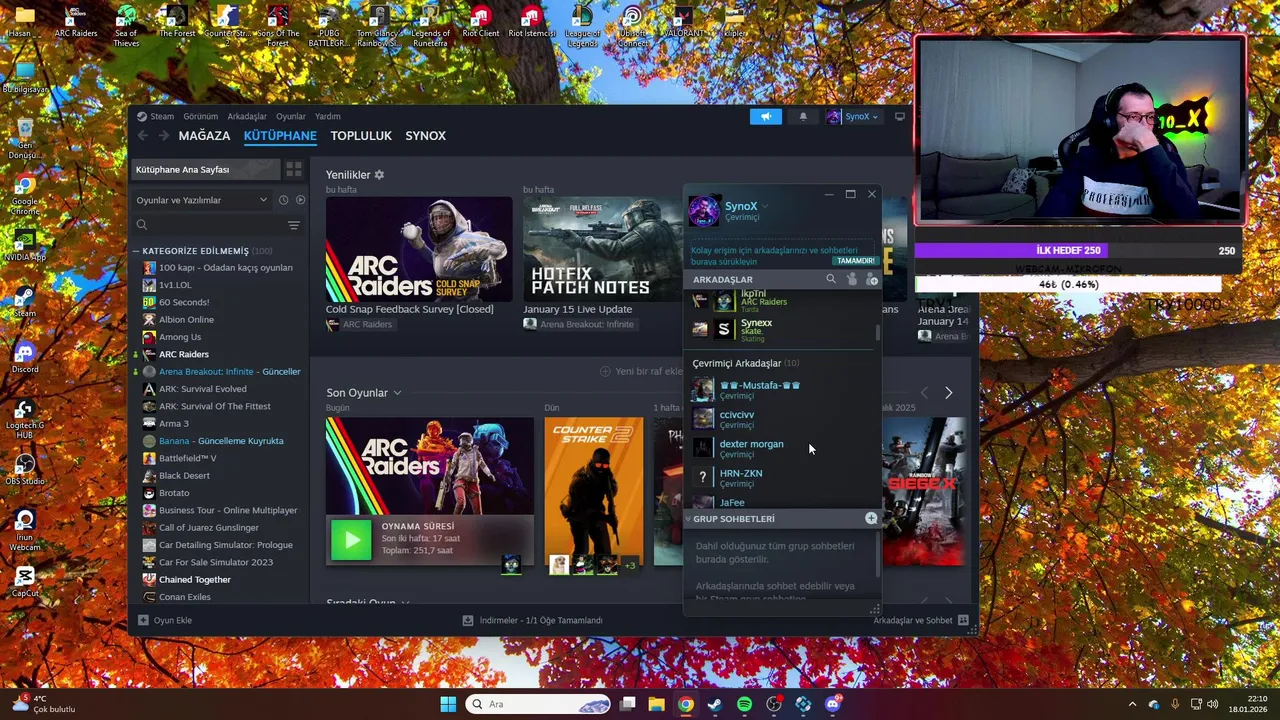Switch library to grid collections view icon

click(x=294, y=169)
